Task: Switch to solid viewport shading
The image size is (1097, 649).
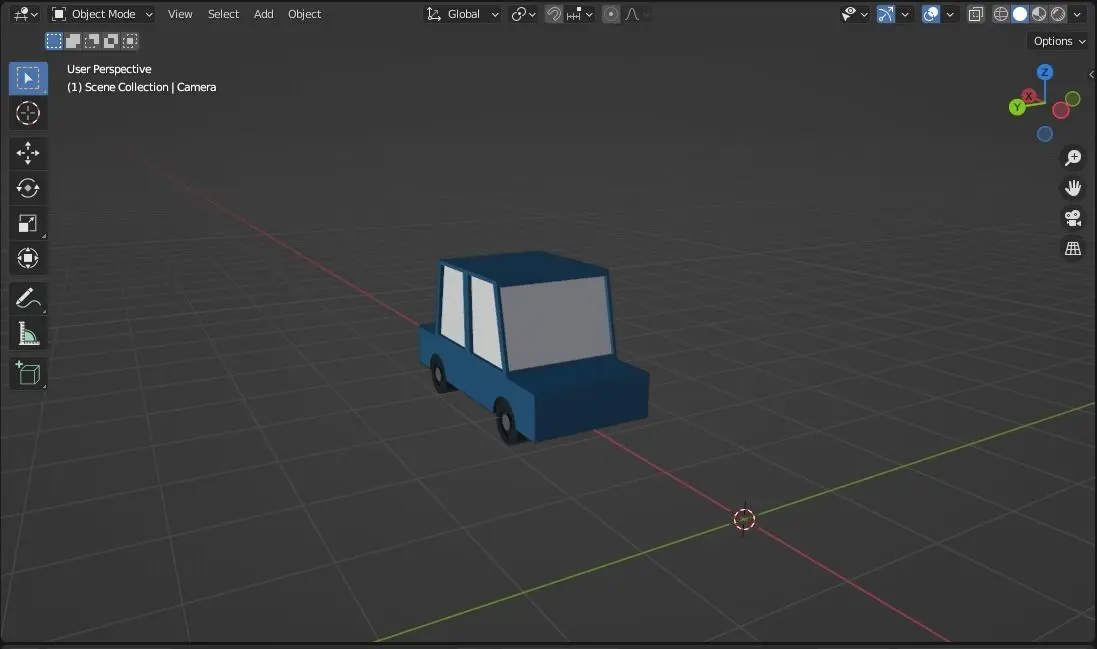Action: coord(1020,14)
